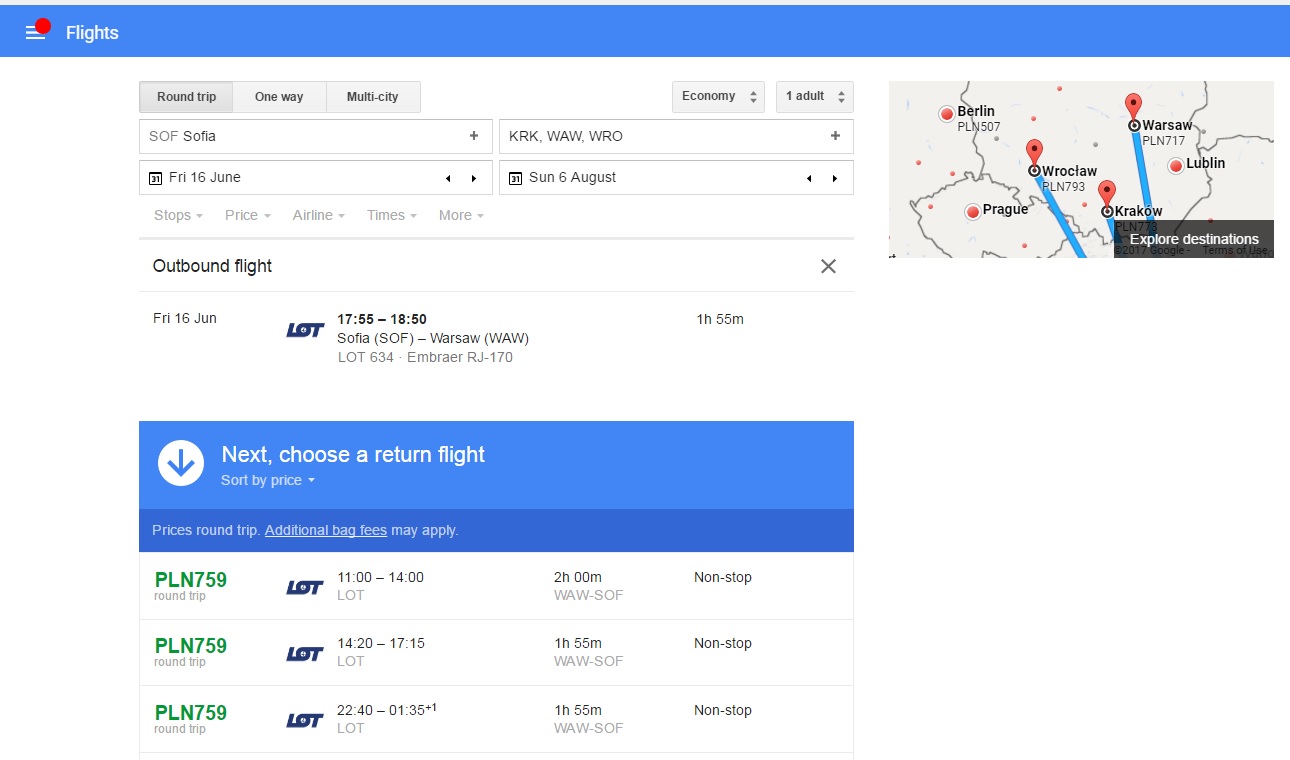
Task: Click the LOT logo of outbound flight 17:55
Action: 305,329
